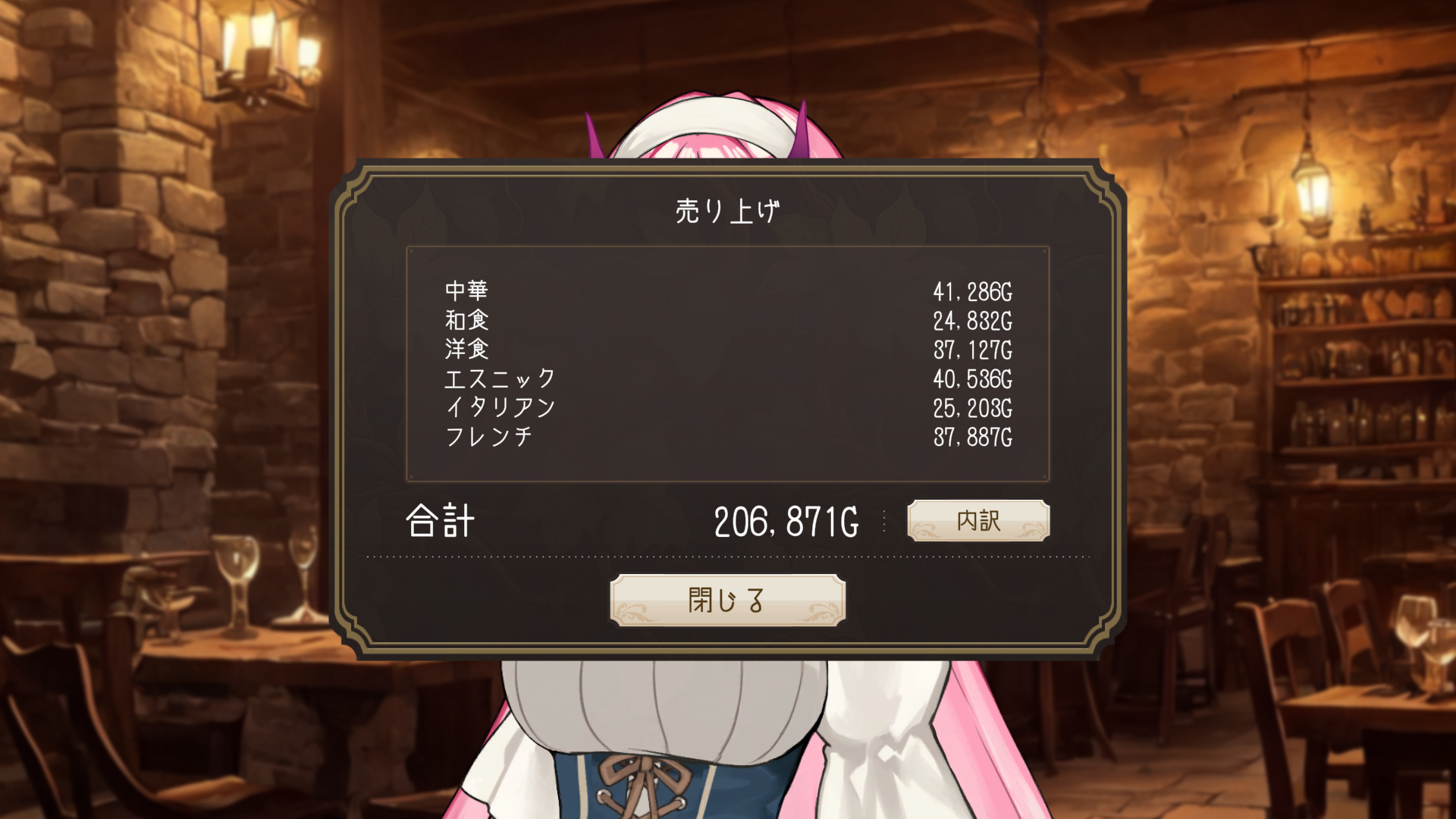Select the 洋食 sales row

point(728,350)
